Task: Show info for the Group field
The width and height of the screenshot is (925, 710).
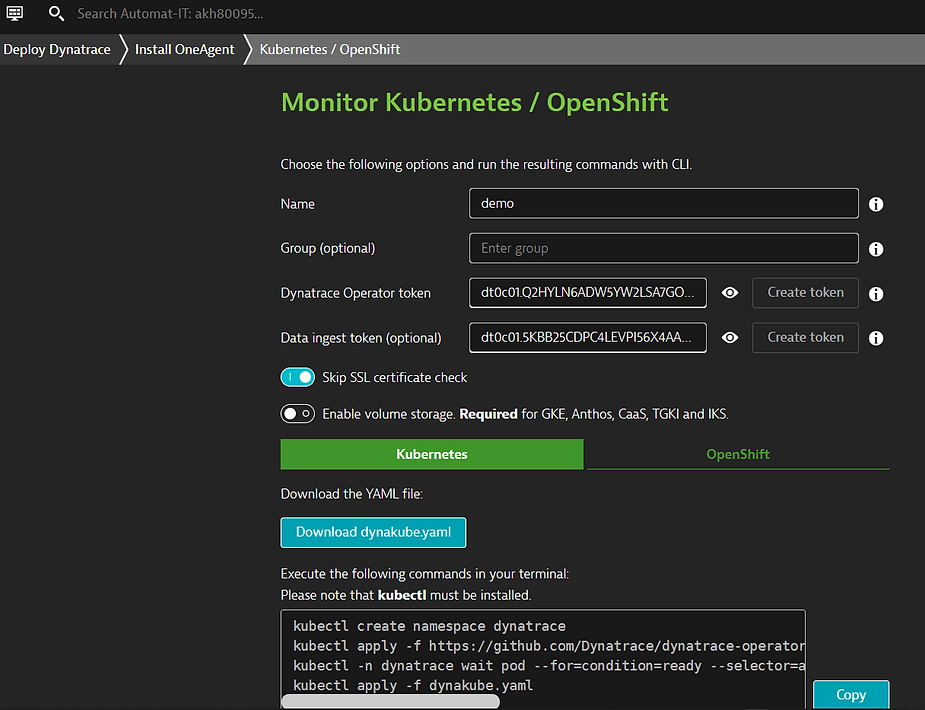Action: [876, 249]
